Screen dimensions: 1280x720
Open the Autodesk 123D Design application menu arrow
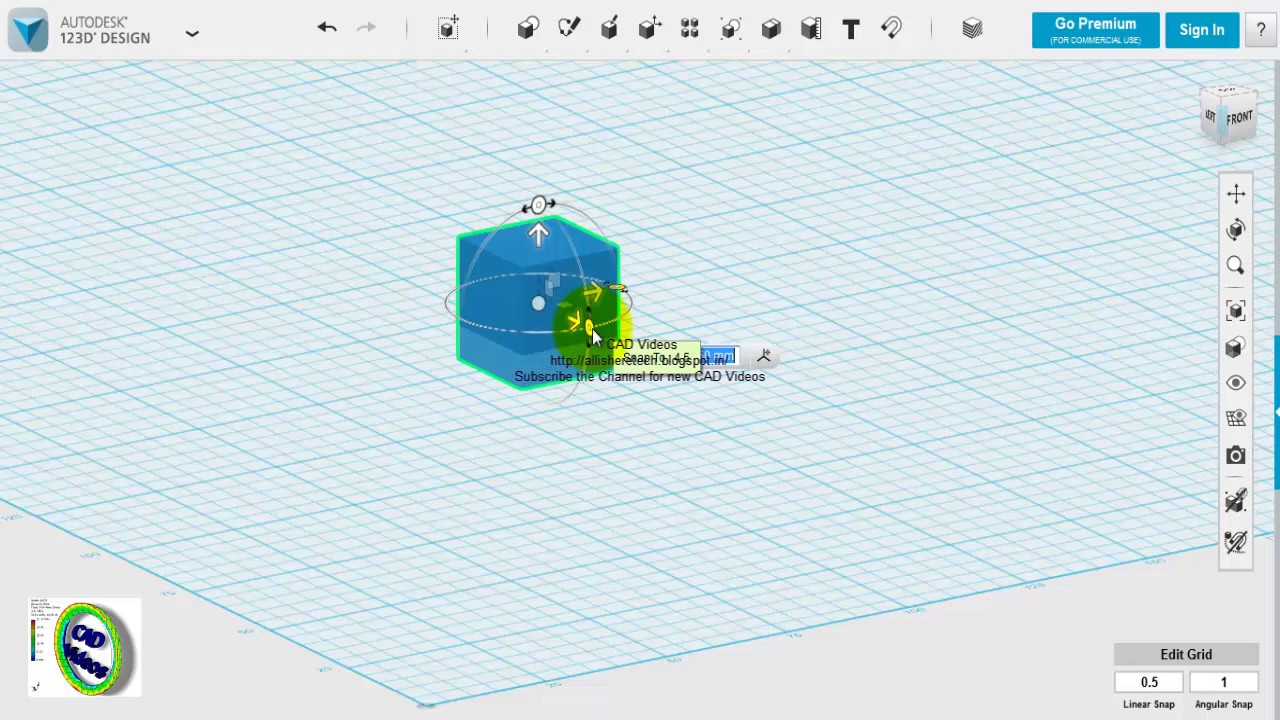(192, 33)
